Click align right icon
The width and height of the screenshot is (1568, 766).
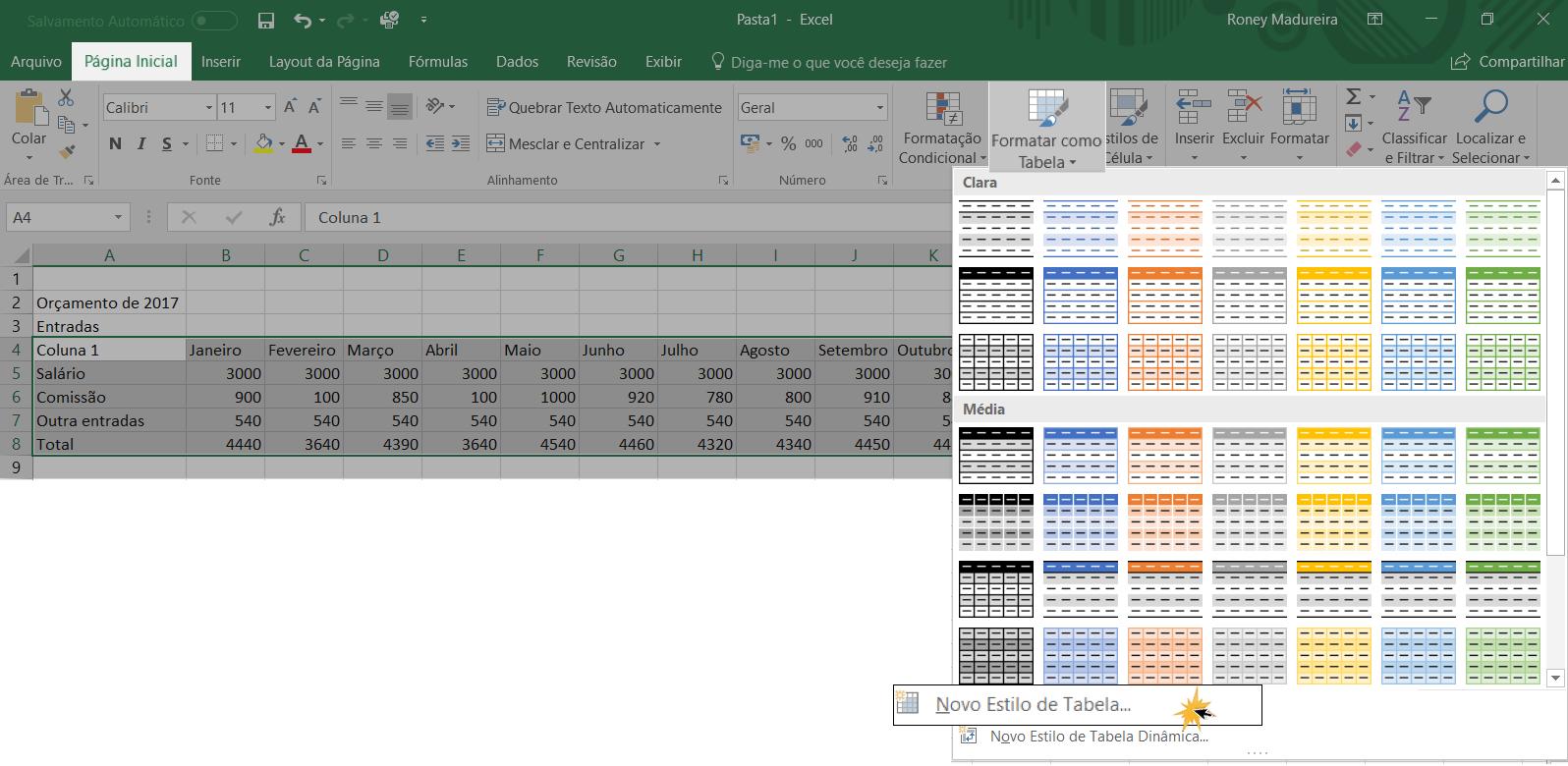[400, 143]
